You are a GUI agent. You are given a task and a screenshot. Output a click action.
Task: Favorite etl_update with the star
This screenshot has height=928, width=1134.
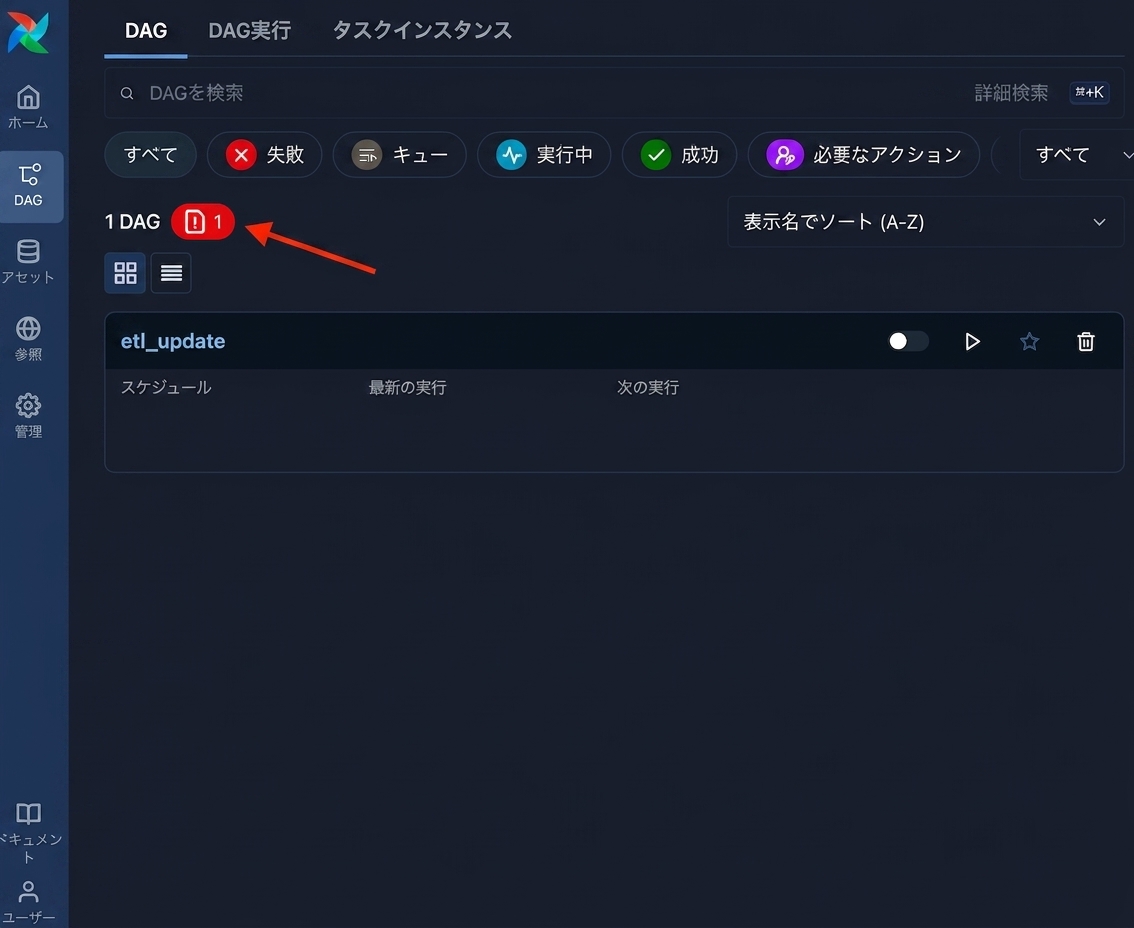click(x=1029, y=341)
